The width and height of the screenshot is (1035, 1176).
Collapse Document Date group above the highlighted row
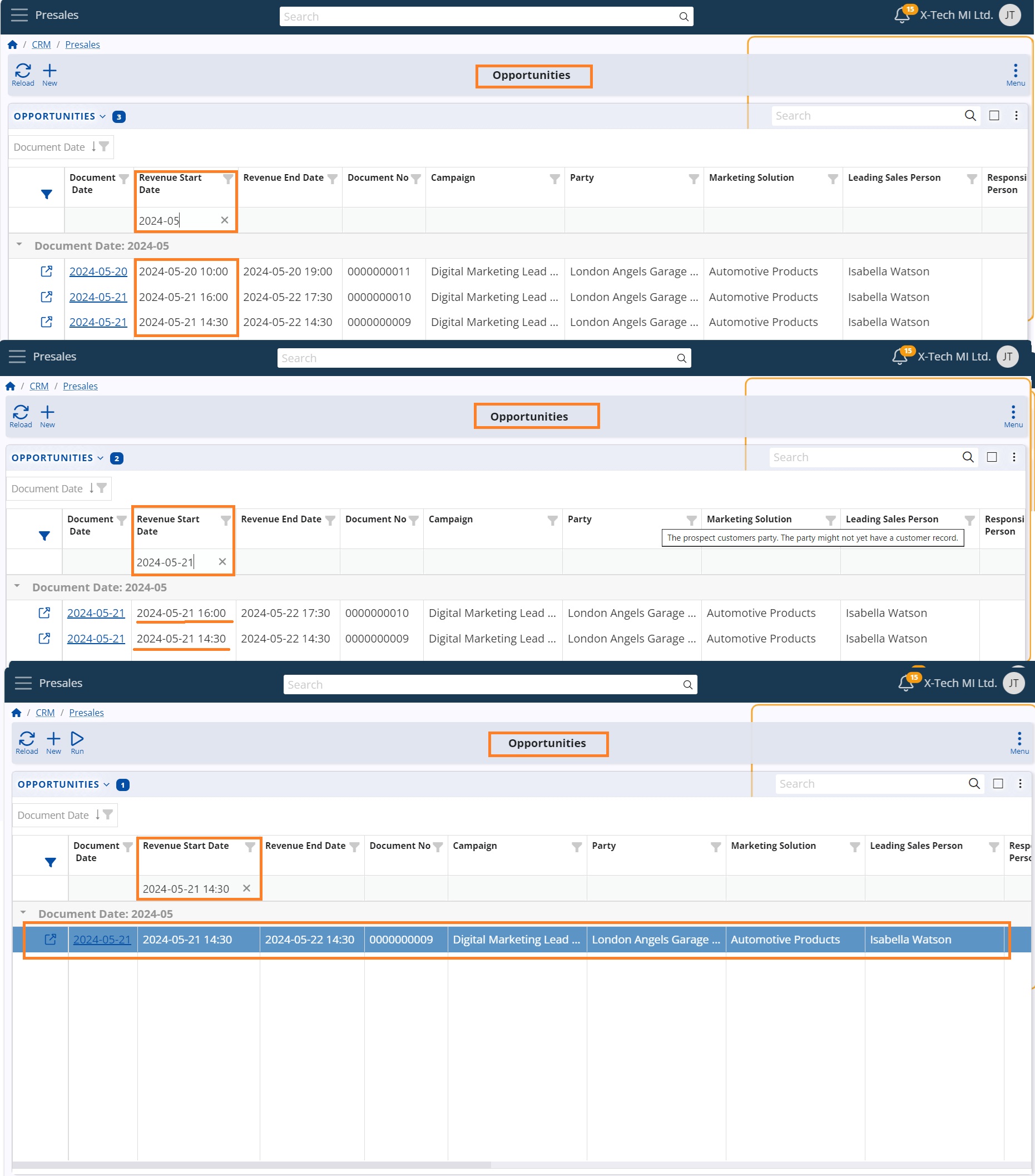pyautogui.click(x=23, y=912)
